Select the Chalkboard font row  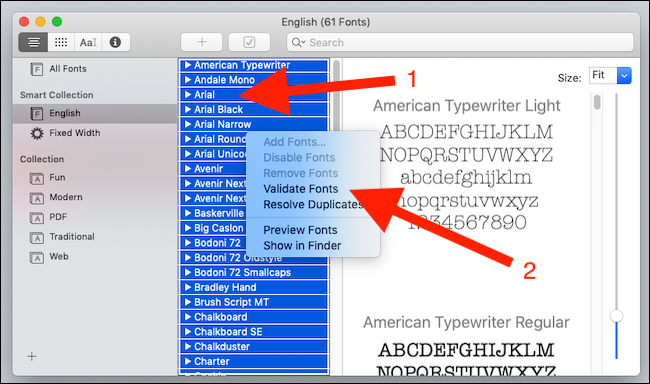click(254, 317)
